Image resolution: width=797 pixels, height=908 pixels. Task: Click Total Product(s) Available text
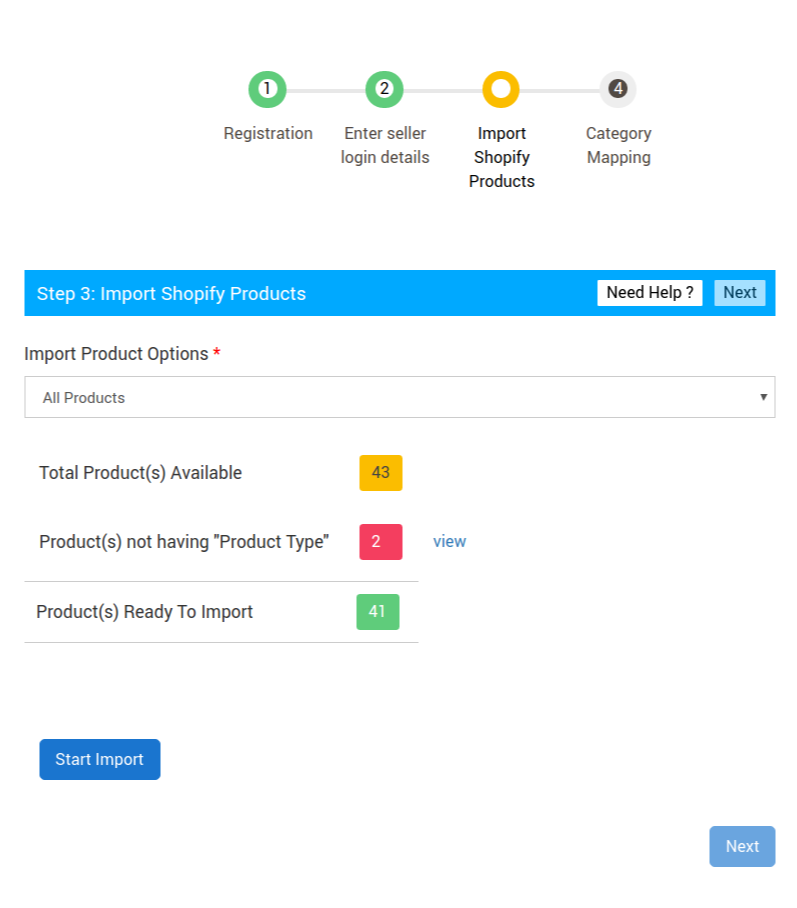[x=140, y=473]
